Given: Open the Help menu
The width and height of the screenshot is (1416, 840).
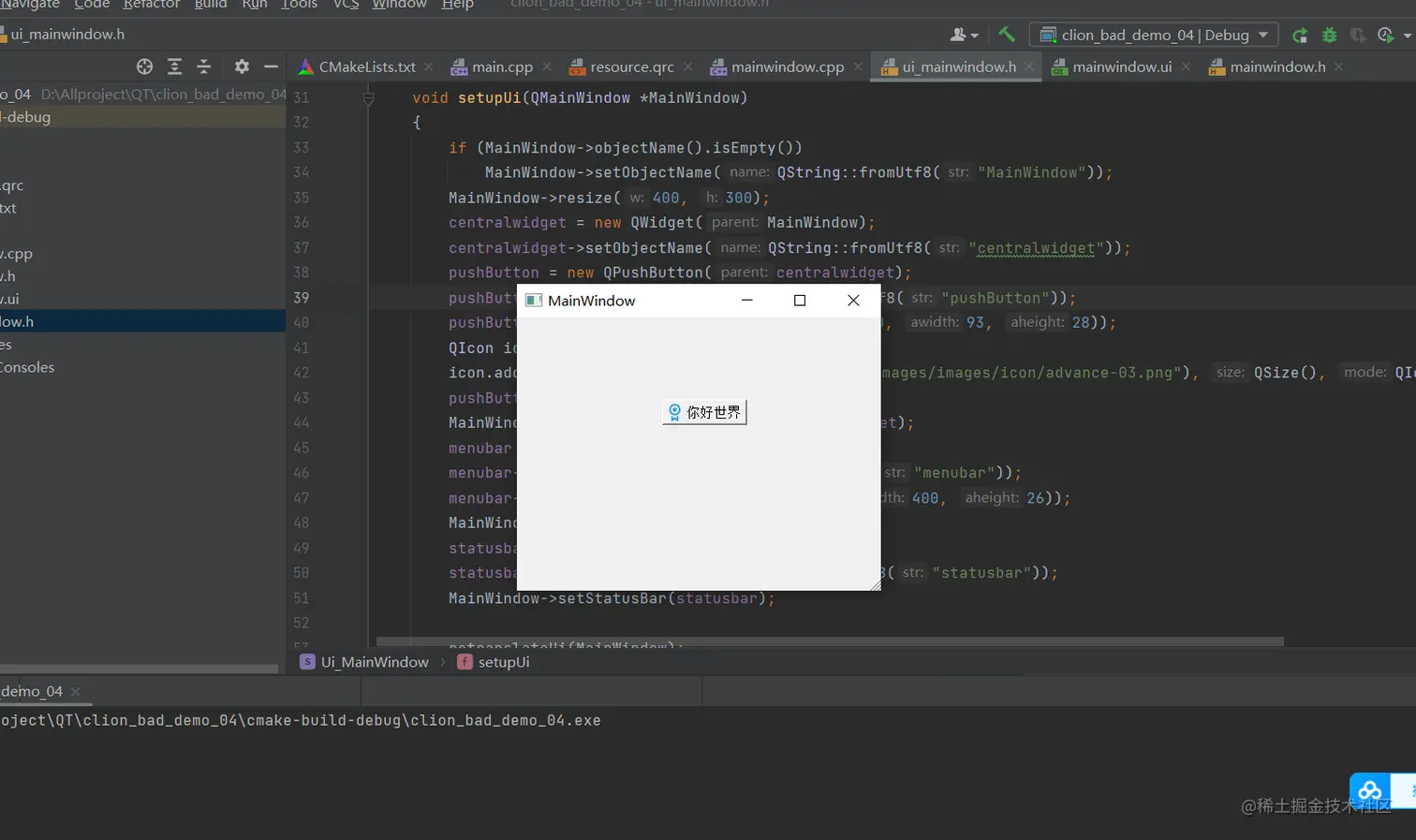Looking at the screenshot, I should coord(457,5).
